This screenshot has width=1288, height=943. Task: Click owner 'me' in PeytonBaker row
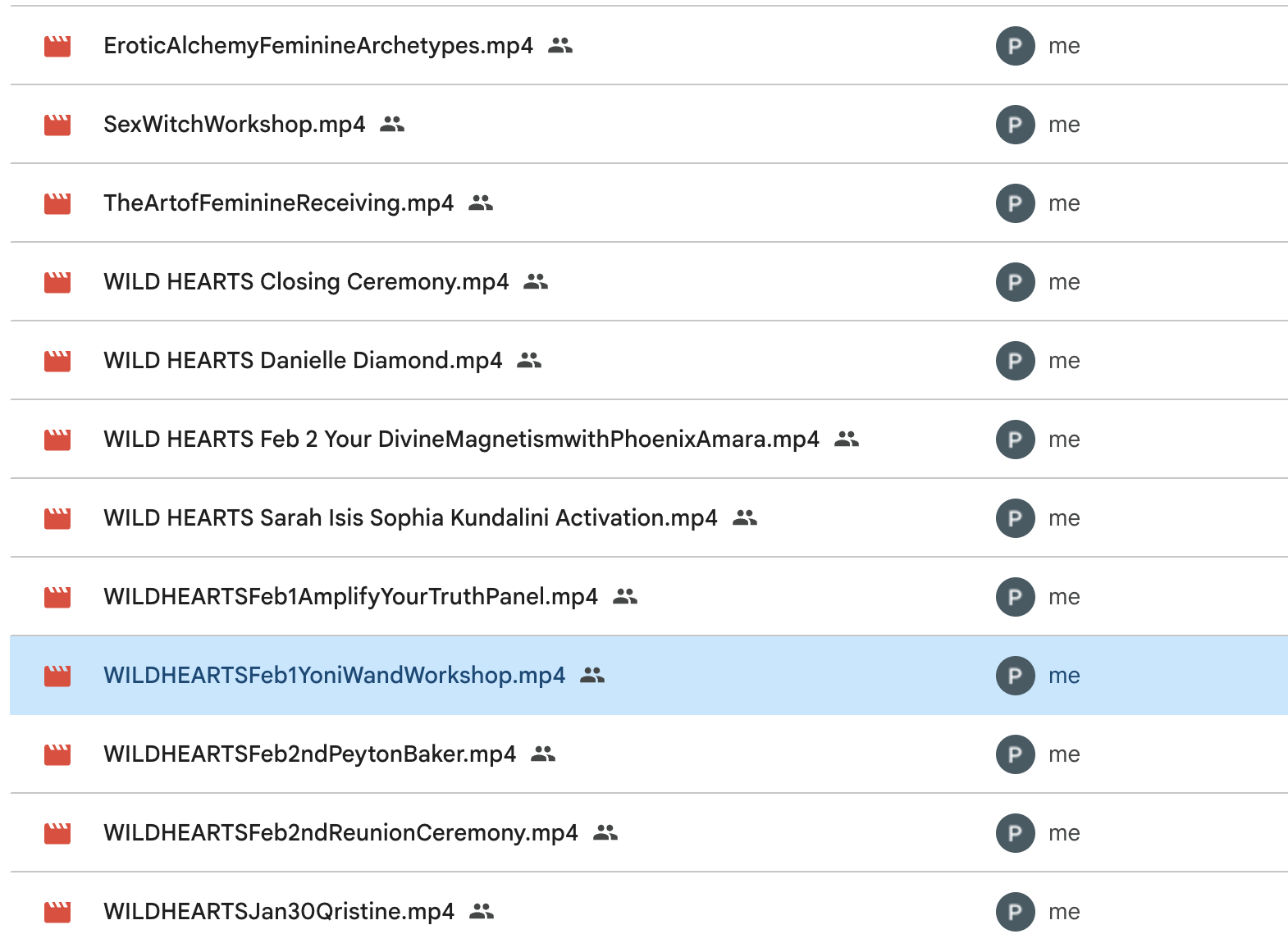(1064, 755)
